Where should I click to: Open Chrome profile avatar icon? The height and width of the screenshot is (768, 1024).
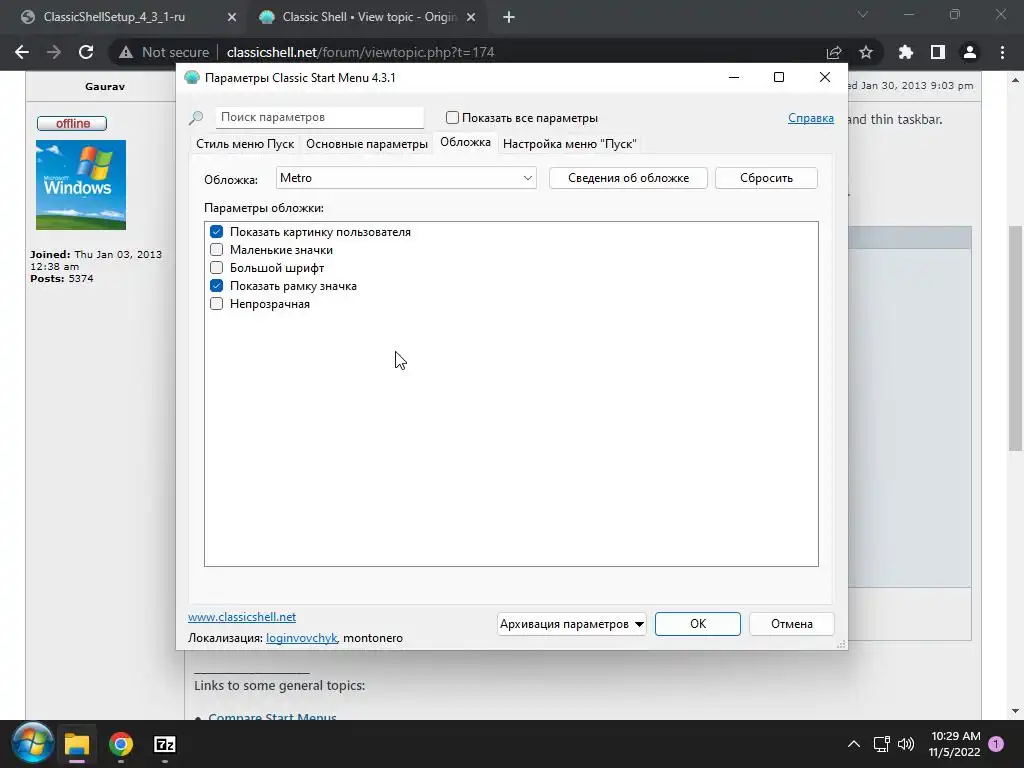970,52
